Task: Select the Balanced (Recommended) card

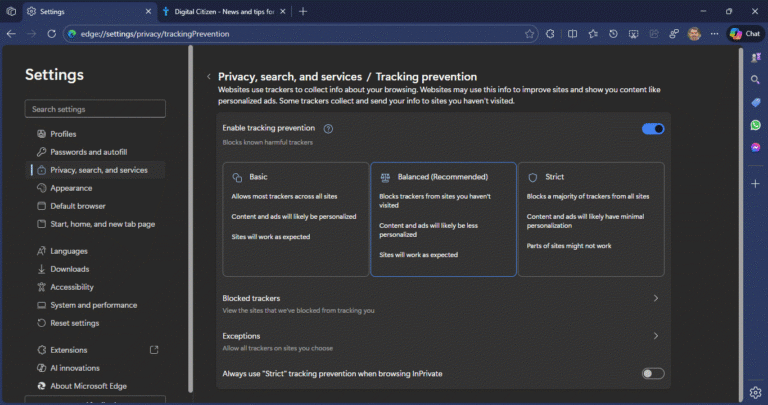Action: coord(443,219)
